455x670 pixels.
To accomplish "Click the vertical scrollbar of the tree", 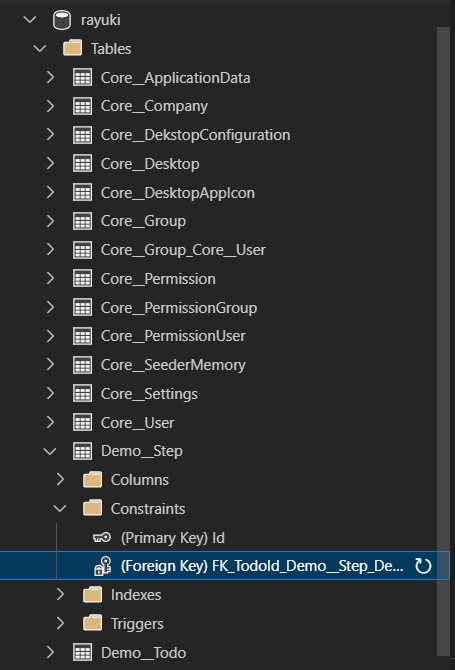I will 443,342.
